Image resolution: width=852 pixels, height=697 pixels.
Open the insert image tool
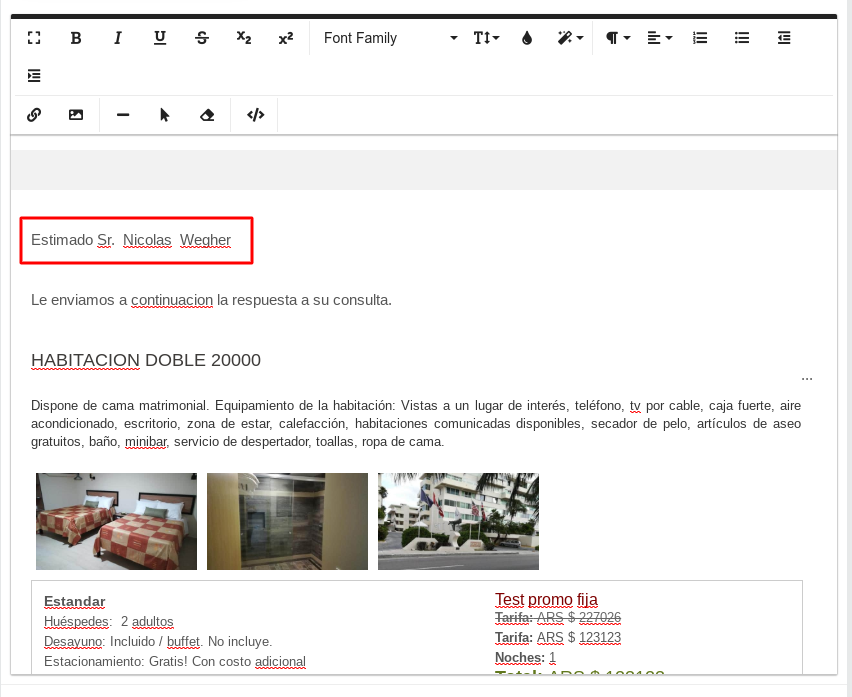coord(76,114)
